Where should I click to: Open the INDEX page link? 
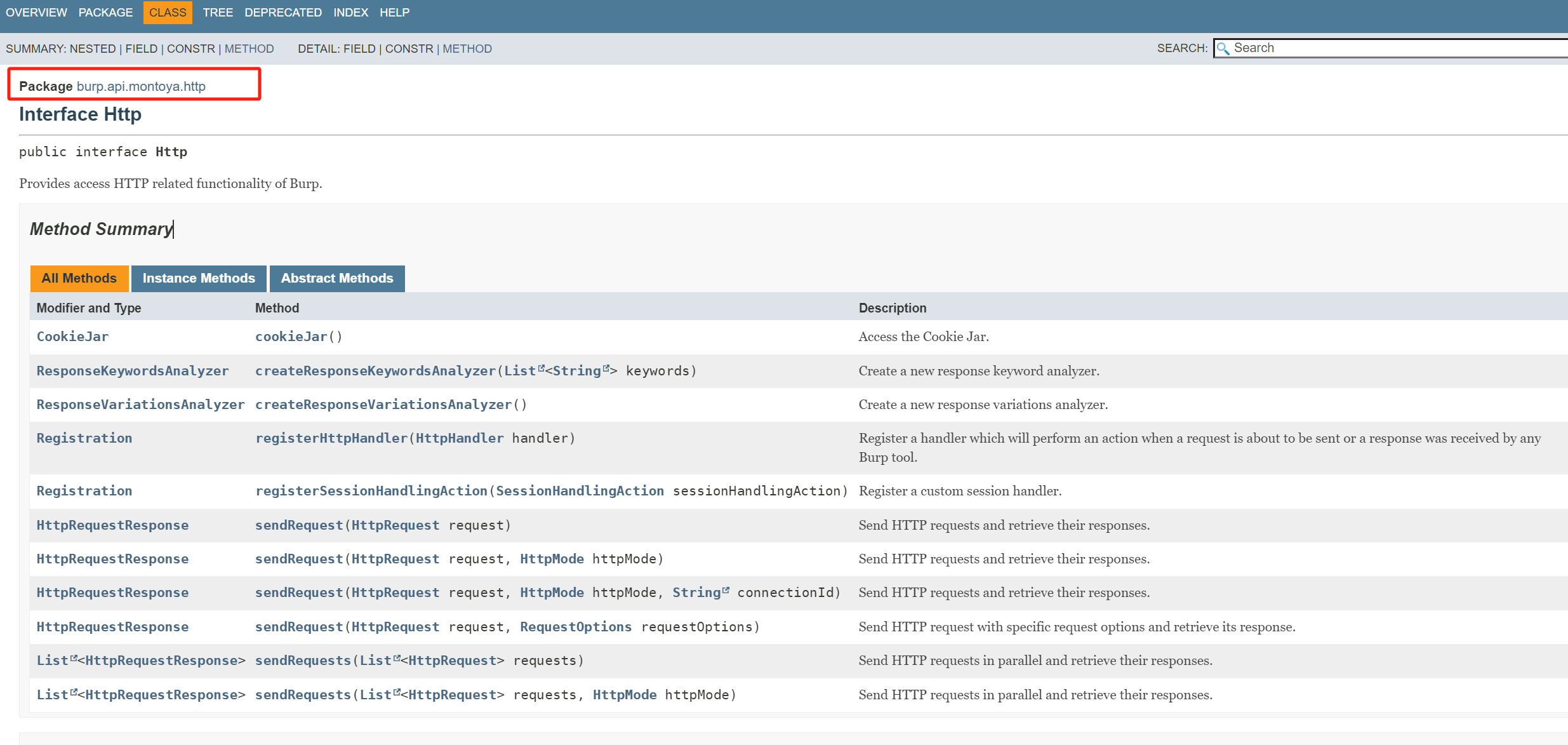(350, 13)
